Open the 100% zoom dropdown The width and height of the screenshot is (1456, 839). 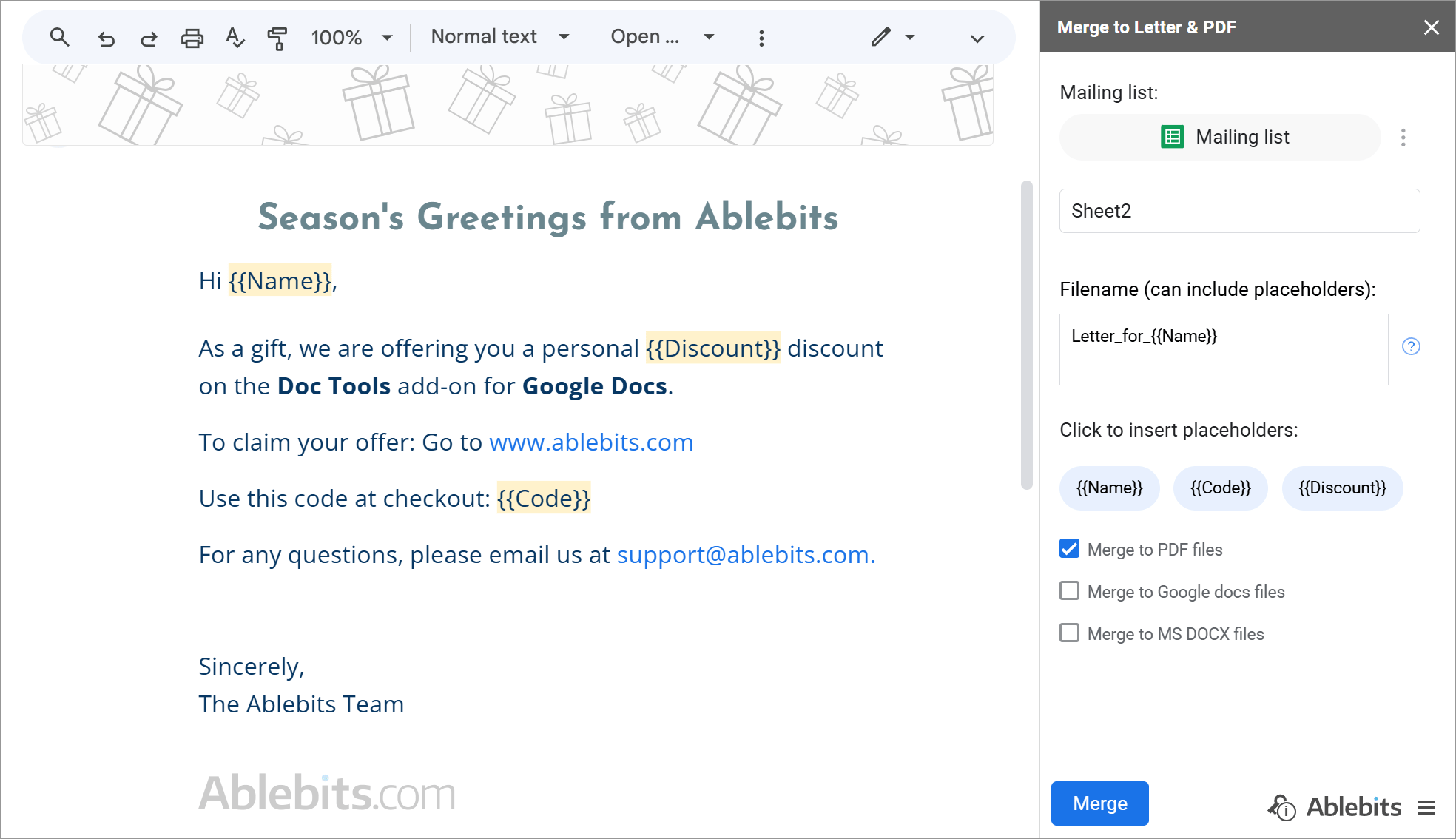(351, 37)
